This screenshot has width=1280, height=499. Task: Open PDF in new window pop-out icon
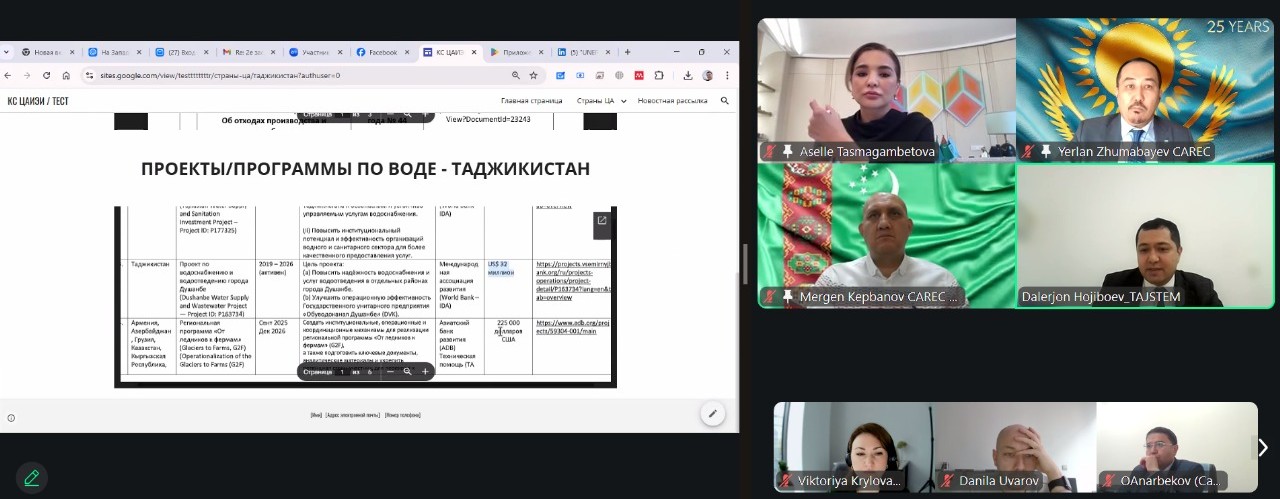tap(602, 221)
